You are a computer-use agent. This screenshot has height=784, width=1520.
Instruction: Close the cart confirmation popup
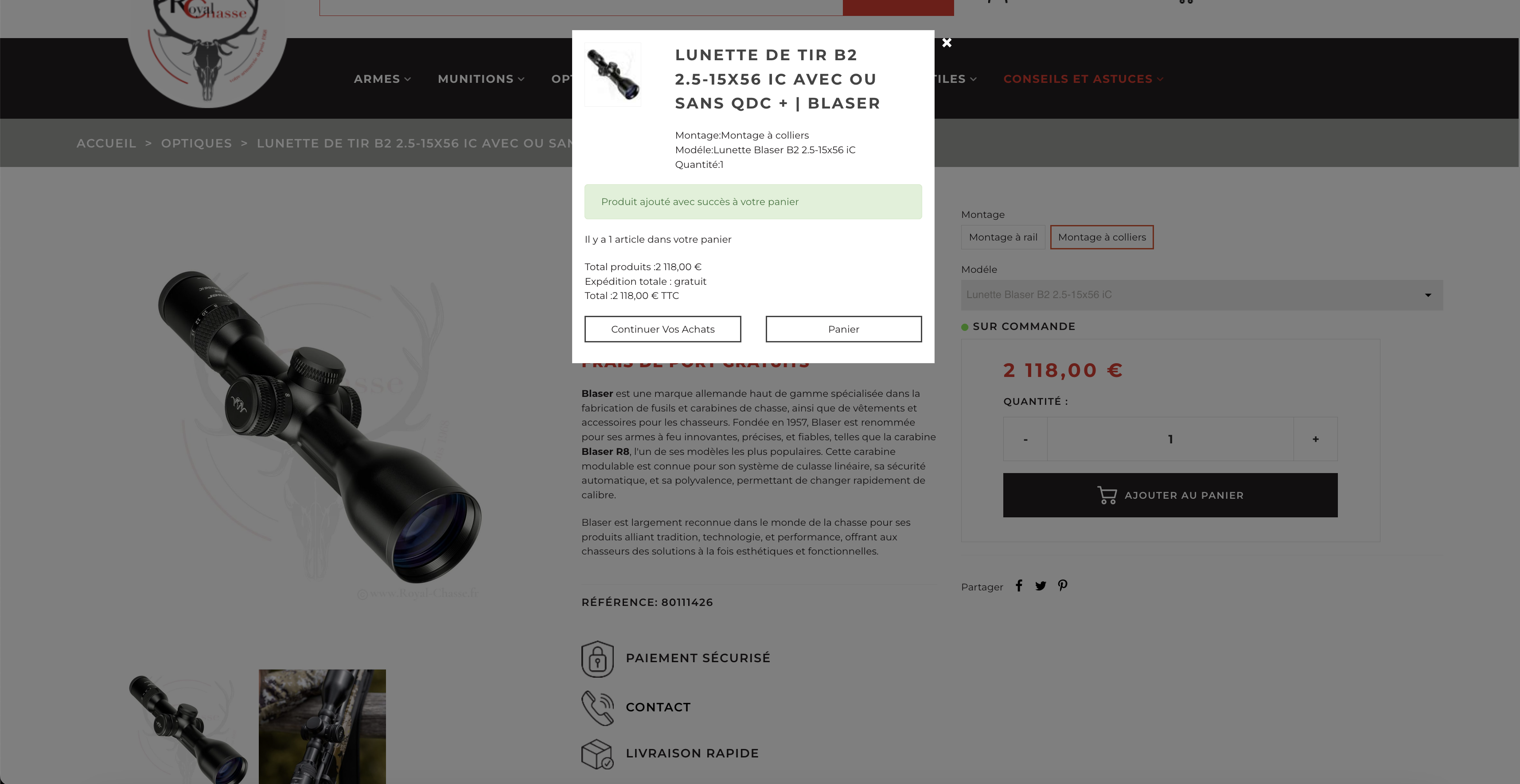(x=947, y=43)
